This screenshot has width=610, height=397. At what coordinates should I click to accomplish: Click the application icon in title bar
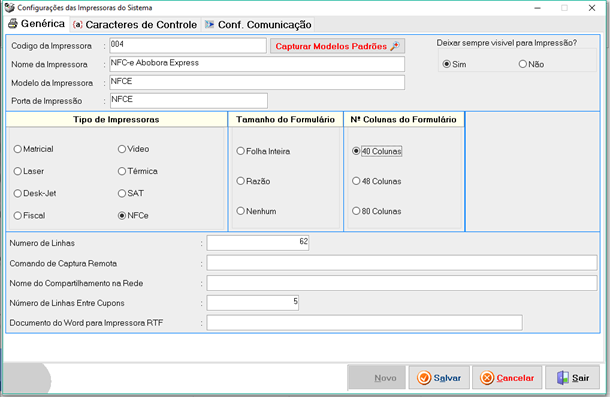point(9,7)
